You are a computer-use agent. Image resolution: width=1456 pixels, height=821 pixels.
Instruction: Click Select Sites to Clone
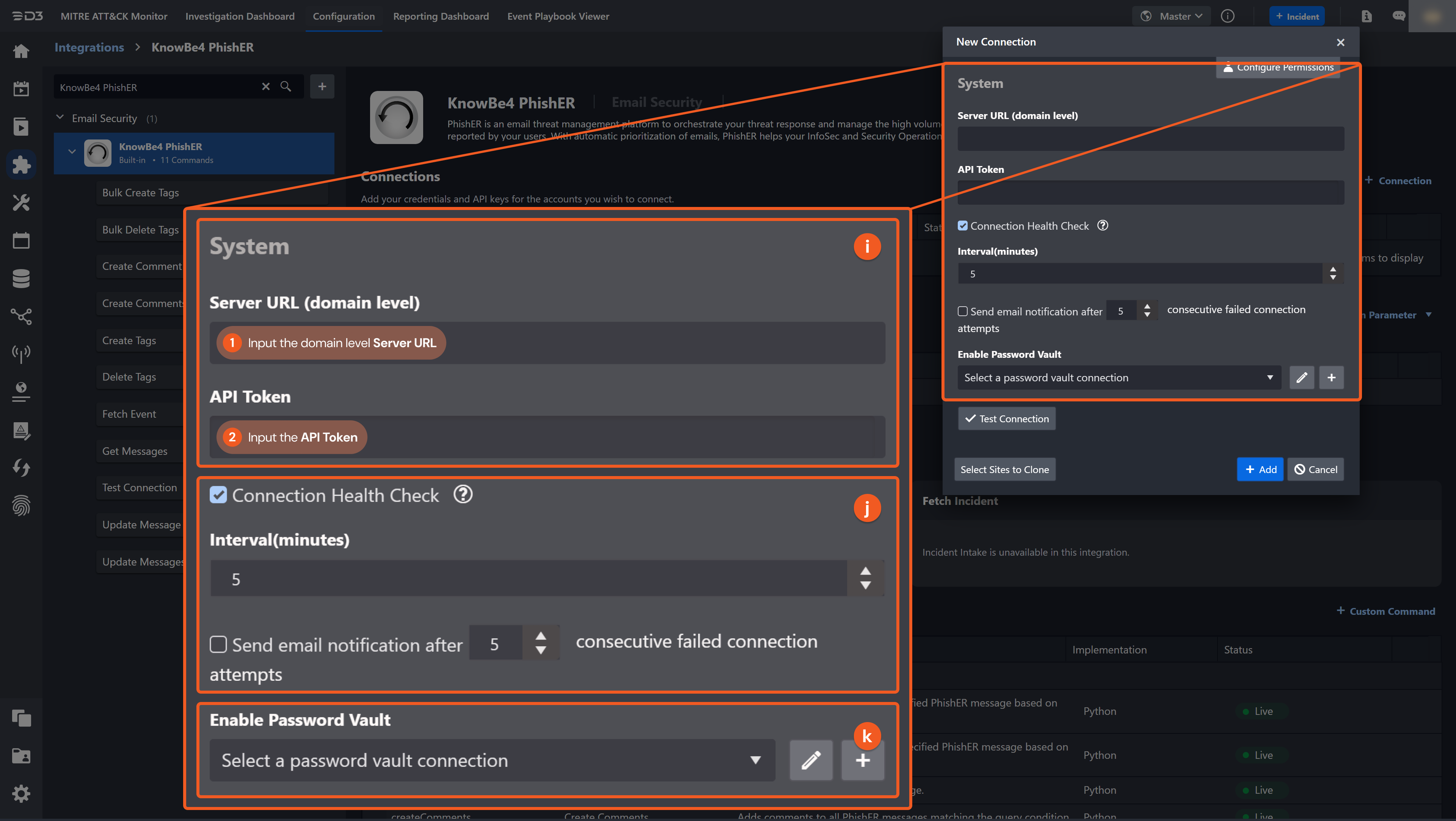[x=1004, y=469]
